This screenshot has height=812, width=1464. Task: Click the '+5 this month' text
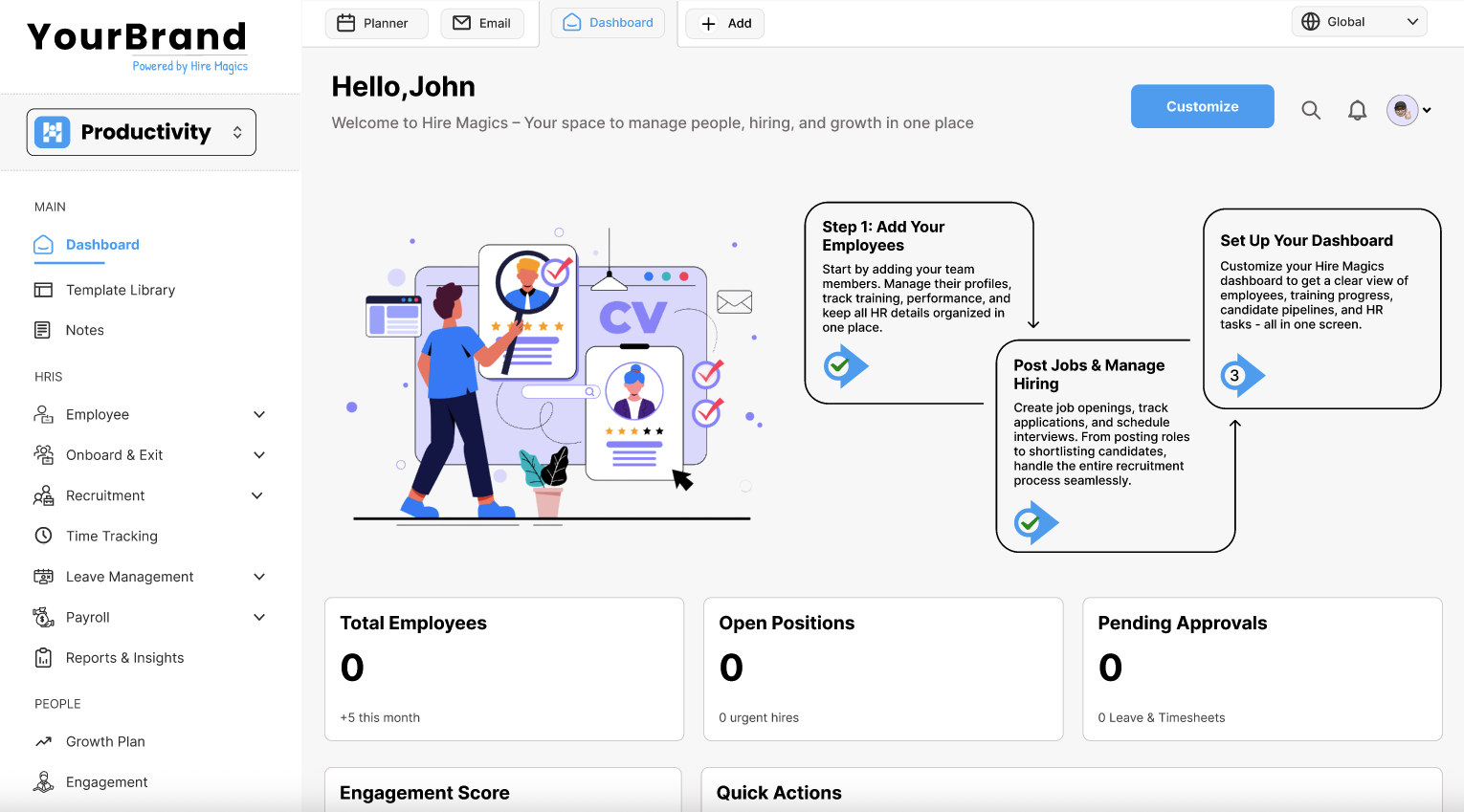(x=380, y=717)
